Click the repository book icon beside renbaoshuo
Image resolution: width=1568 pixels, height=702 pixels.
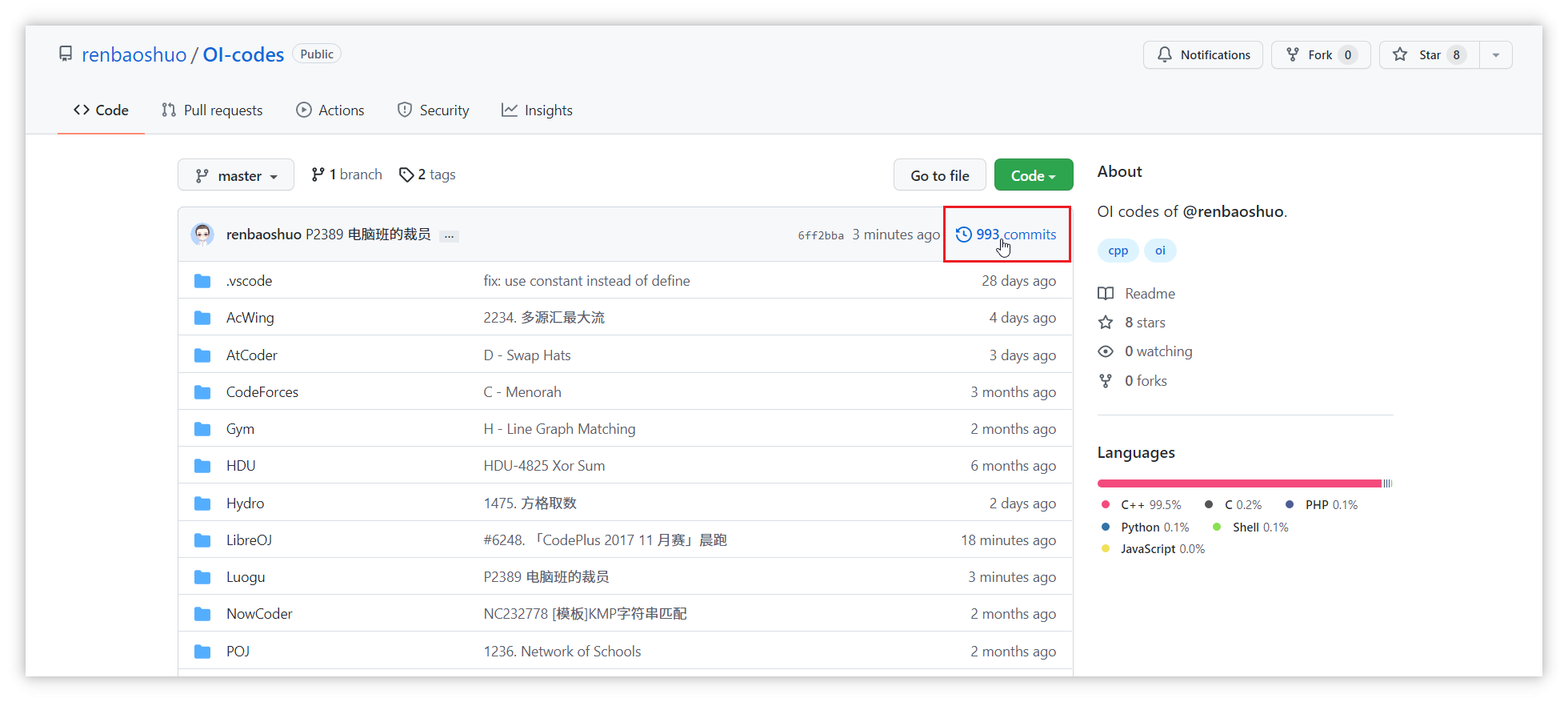(66, 54)
